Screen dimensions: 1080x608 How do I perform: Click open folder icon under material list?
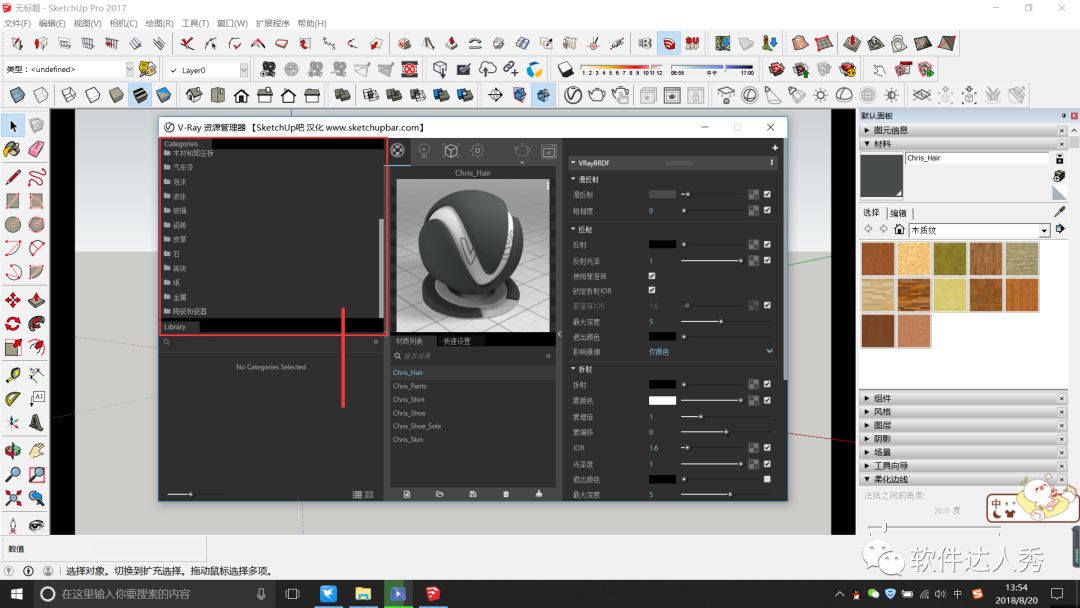tap(439, 494)
